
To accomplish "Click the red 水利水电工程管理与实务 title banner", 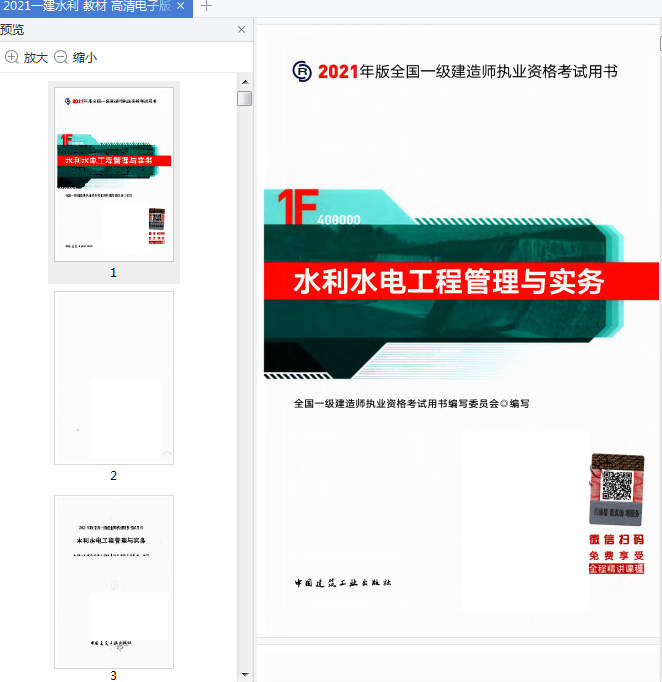I will tap(461, 281).
